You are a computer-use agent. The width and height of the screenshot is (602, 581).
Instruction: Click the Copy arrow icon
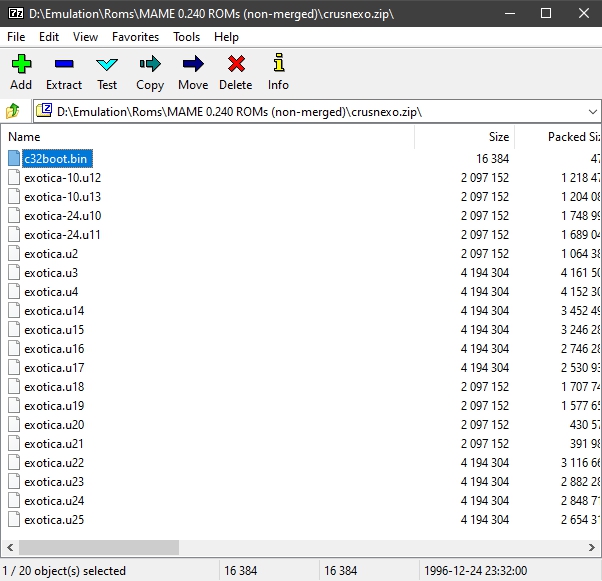tap(150, 64)
